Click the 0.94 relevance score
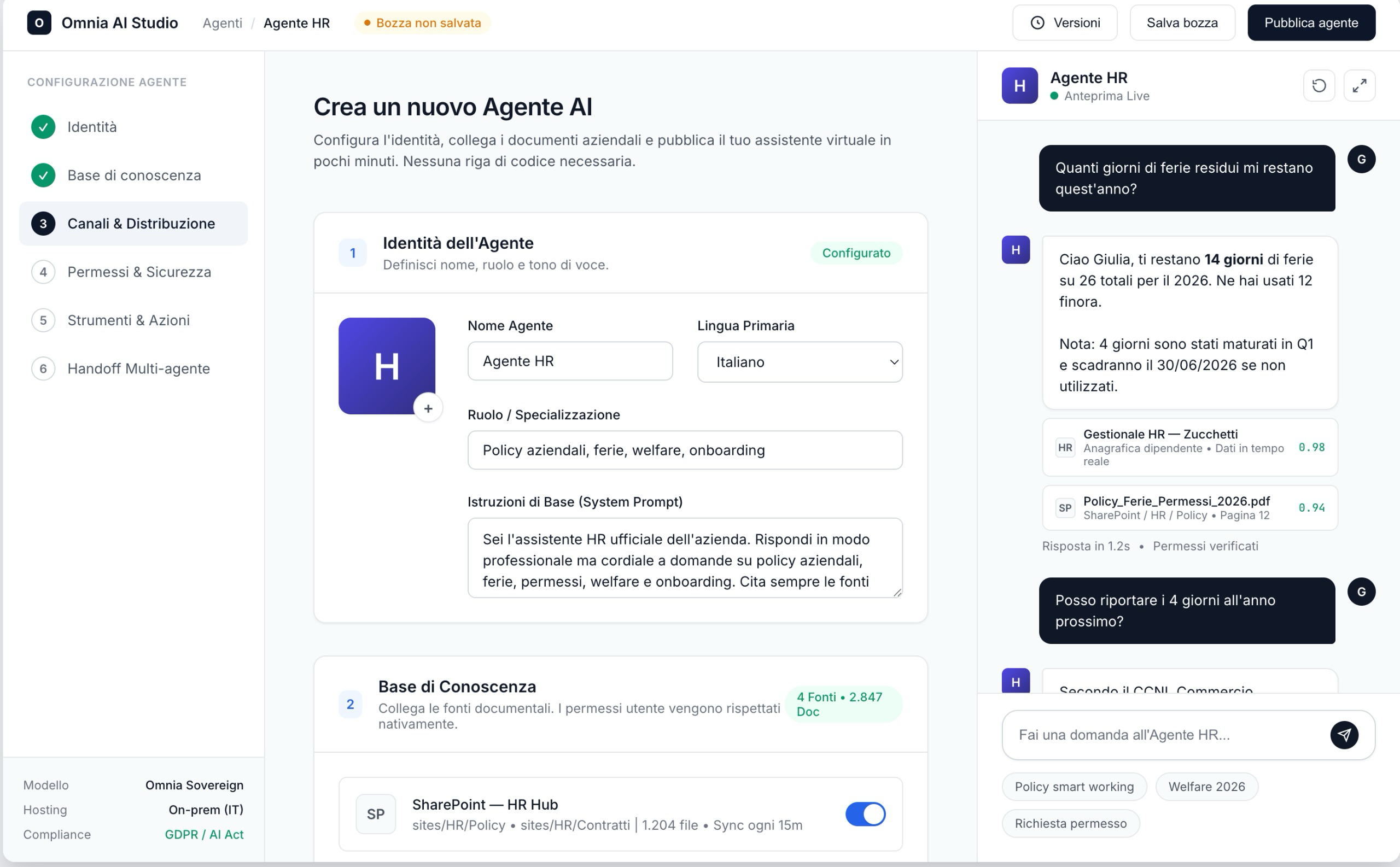1400x867 pixels. click(1311, 508)
